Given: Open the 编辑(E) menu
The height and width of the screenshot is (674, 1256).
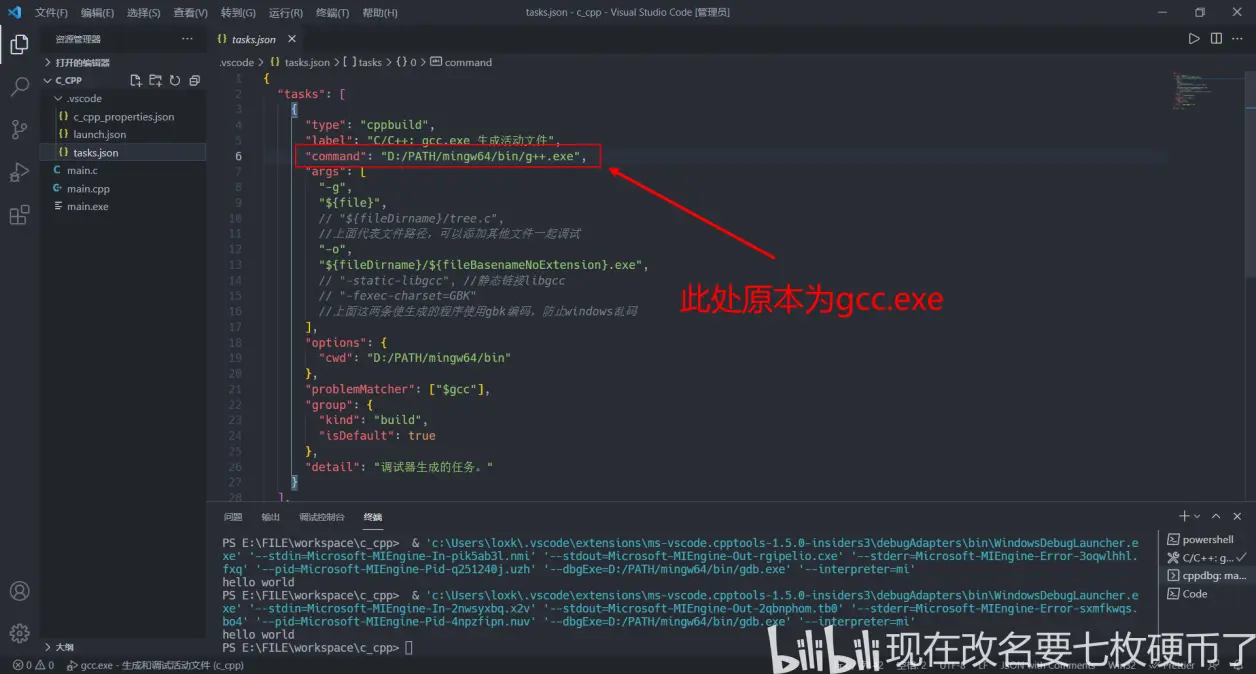Looking at the screenshot, I should pyautogui.click(x=98, y=13).
